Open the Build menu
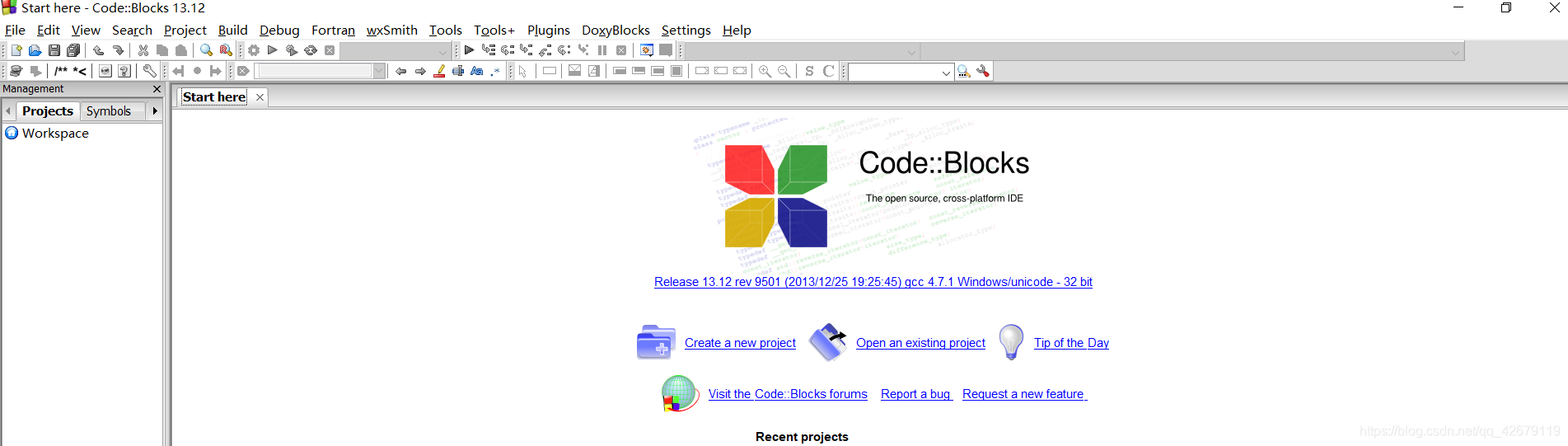1568x446 pixels. [232, 30]
